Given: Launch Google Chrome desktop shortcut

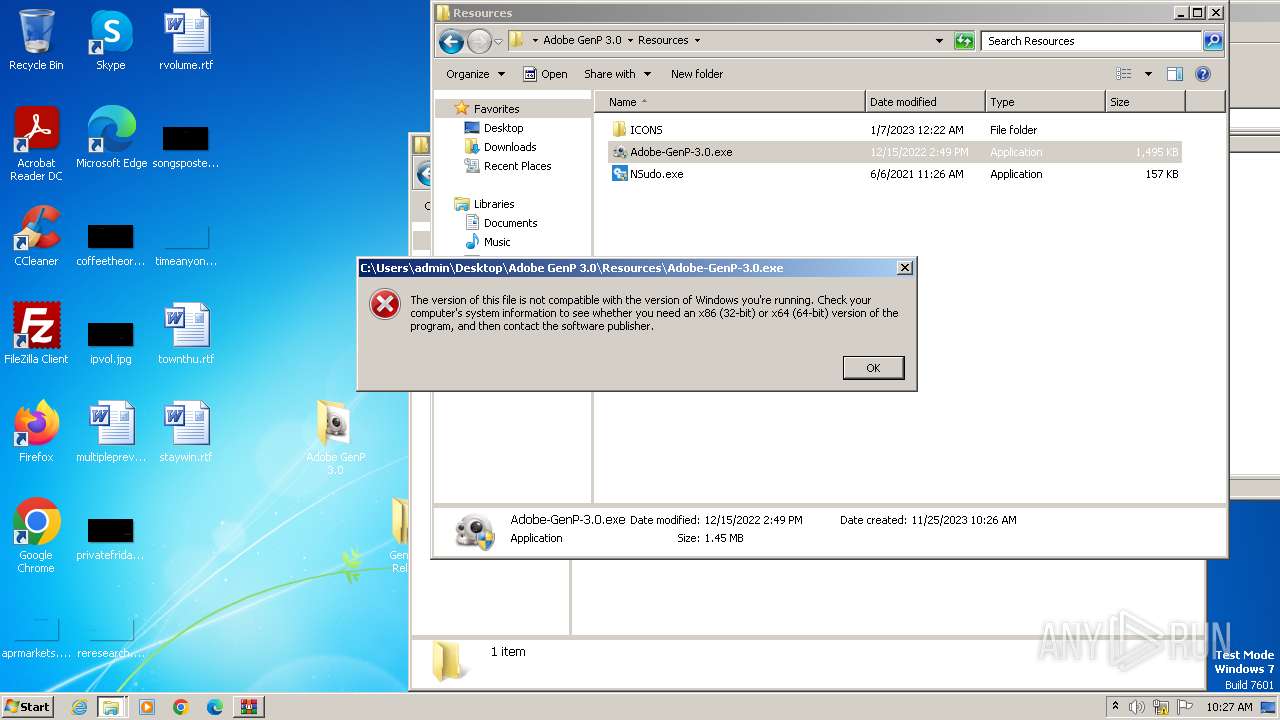Looking at the screenshot, I should (x=36, y=536).
